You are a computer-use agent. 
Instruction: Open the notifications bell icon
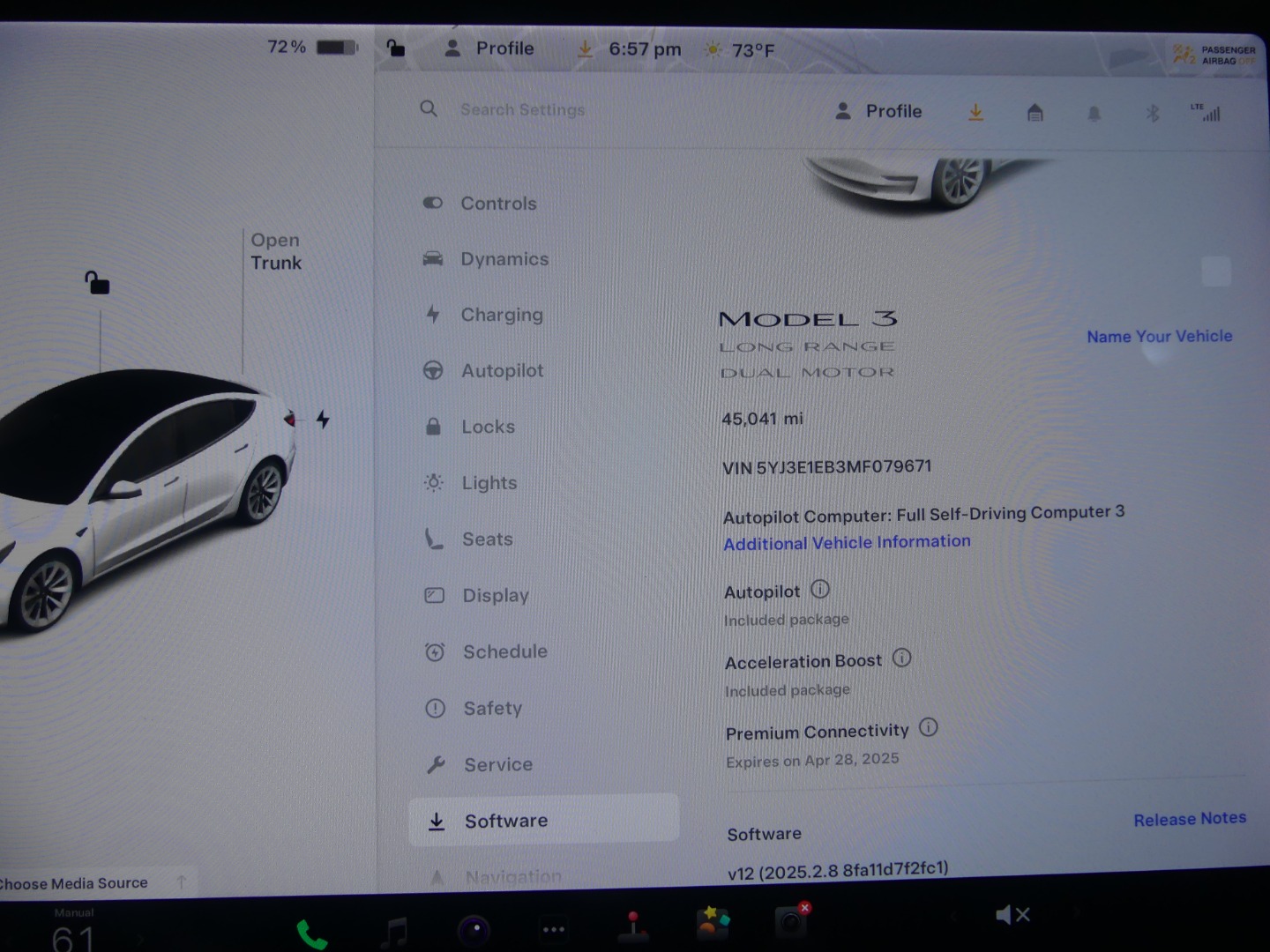point(1094,114)
